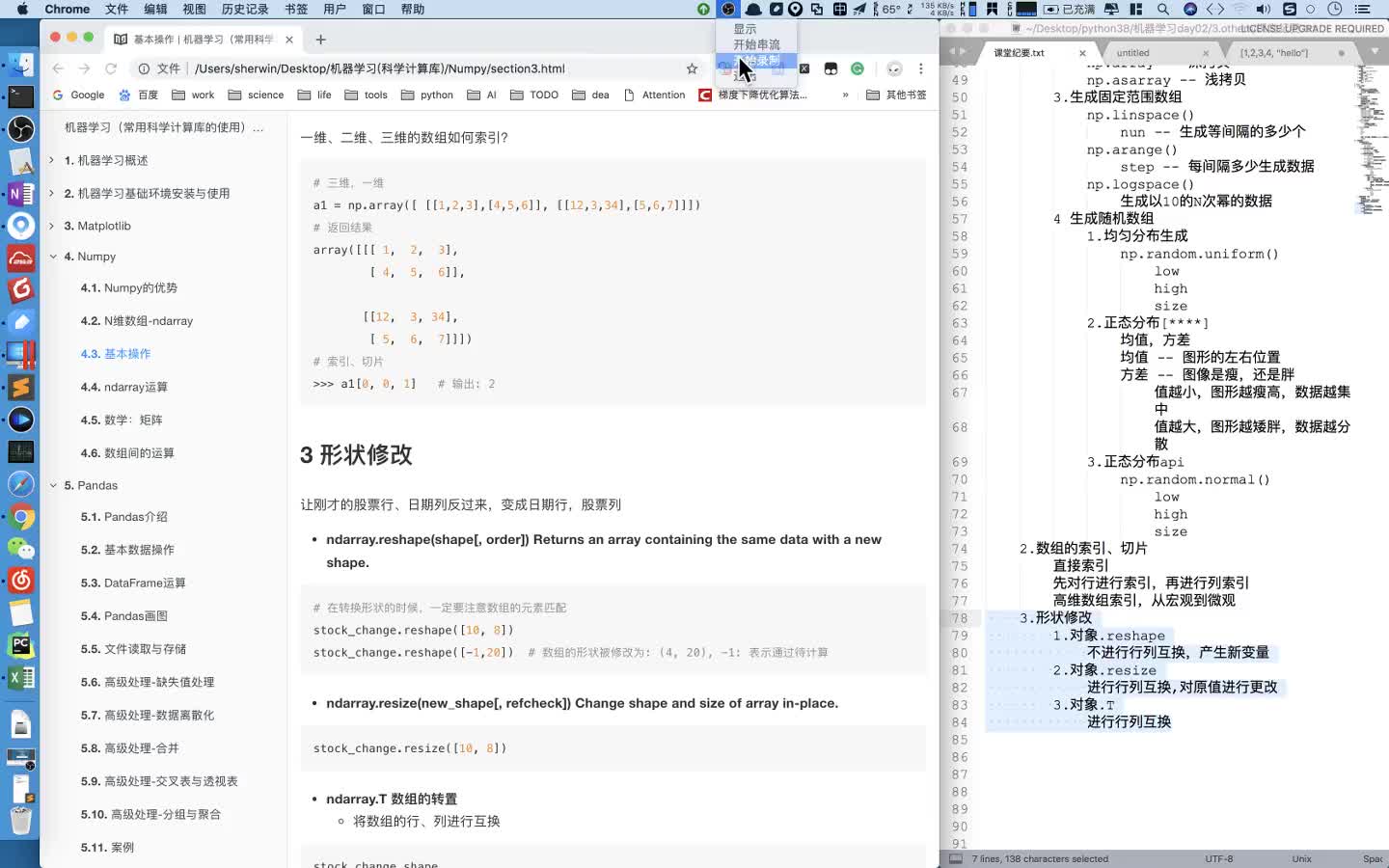Collapse section 5. Pandas
Viewport: 1389px width, 868px height.
[x=52, y=485]
